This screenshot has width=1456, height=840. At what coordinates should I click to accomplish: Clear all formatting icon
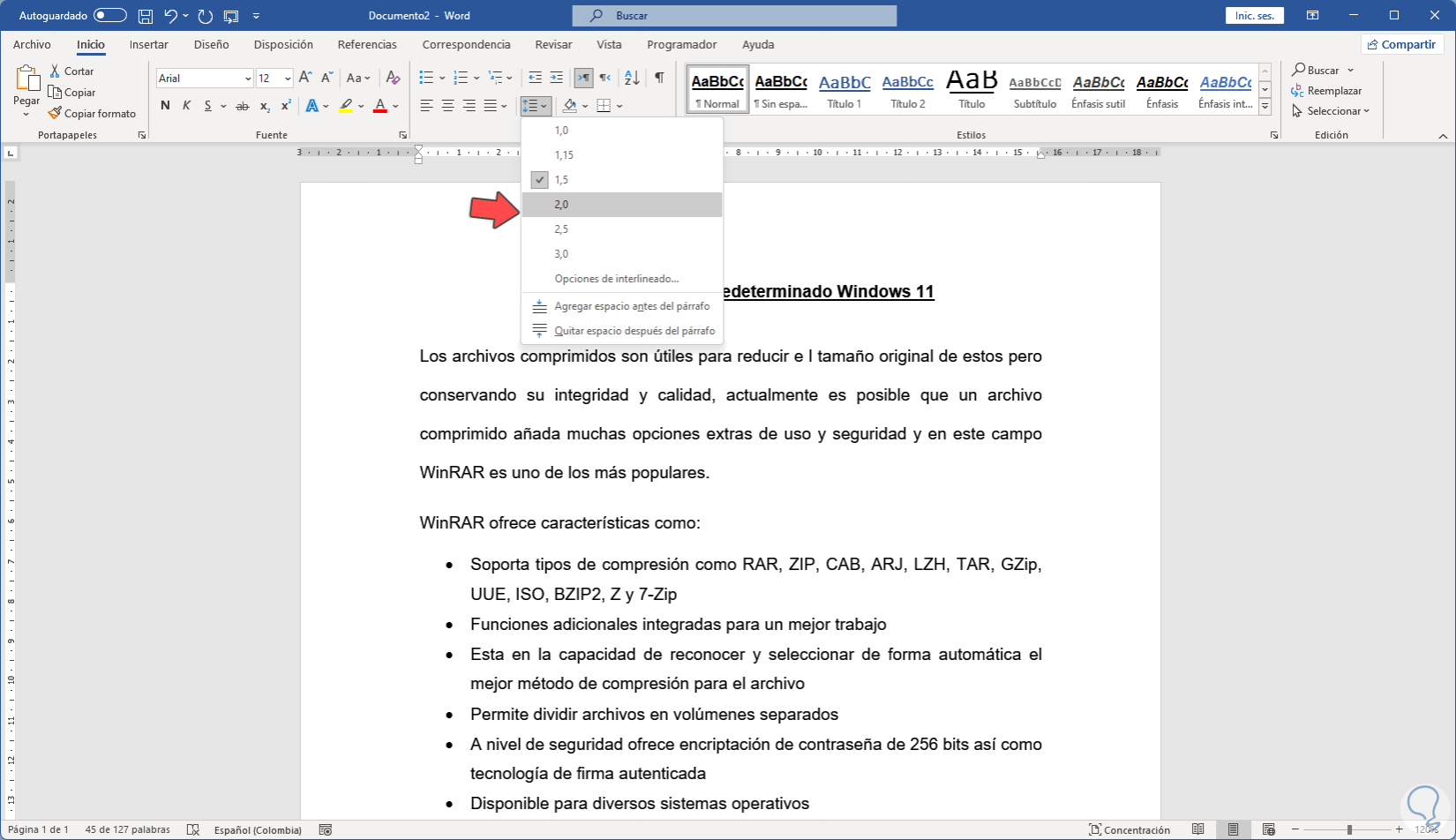click(x=394, y=78)
